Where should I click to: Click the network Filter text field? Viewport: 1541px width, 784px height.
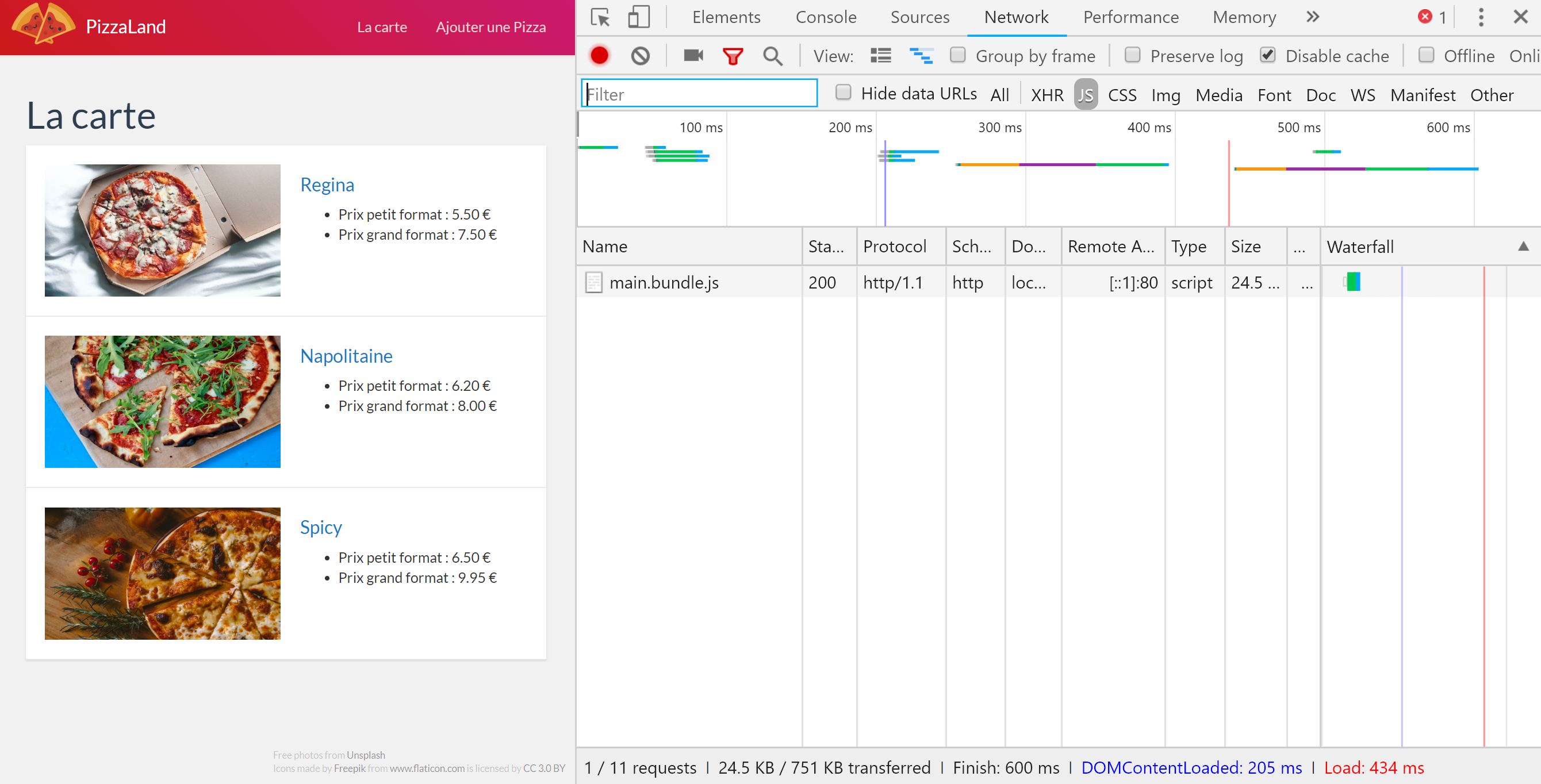coord(699,93)
